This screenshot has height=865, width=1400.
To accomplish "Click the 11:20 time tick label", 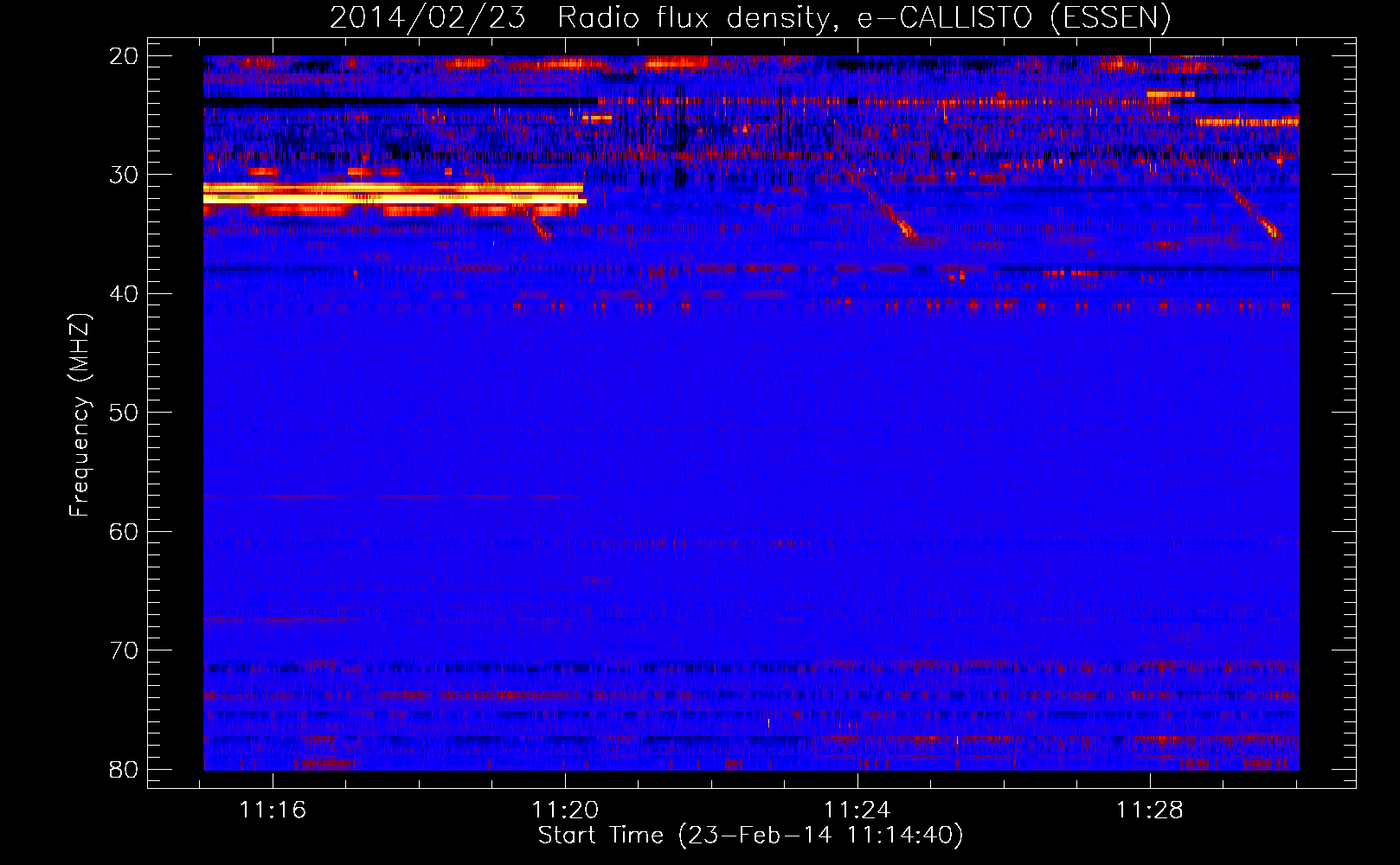I will 565,811.
